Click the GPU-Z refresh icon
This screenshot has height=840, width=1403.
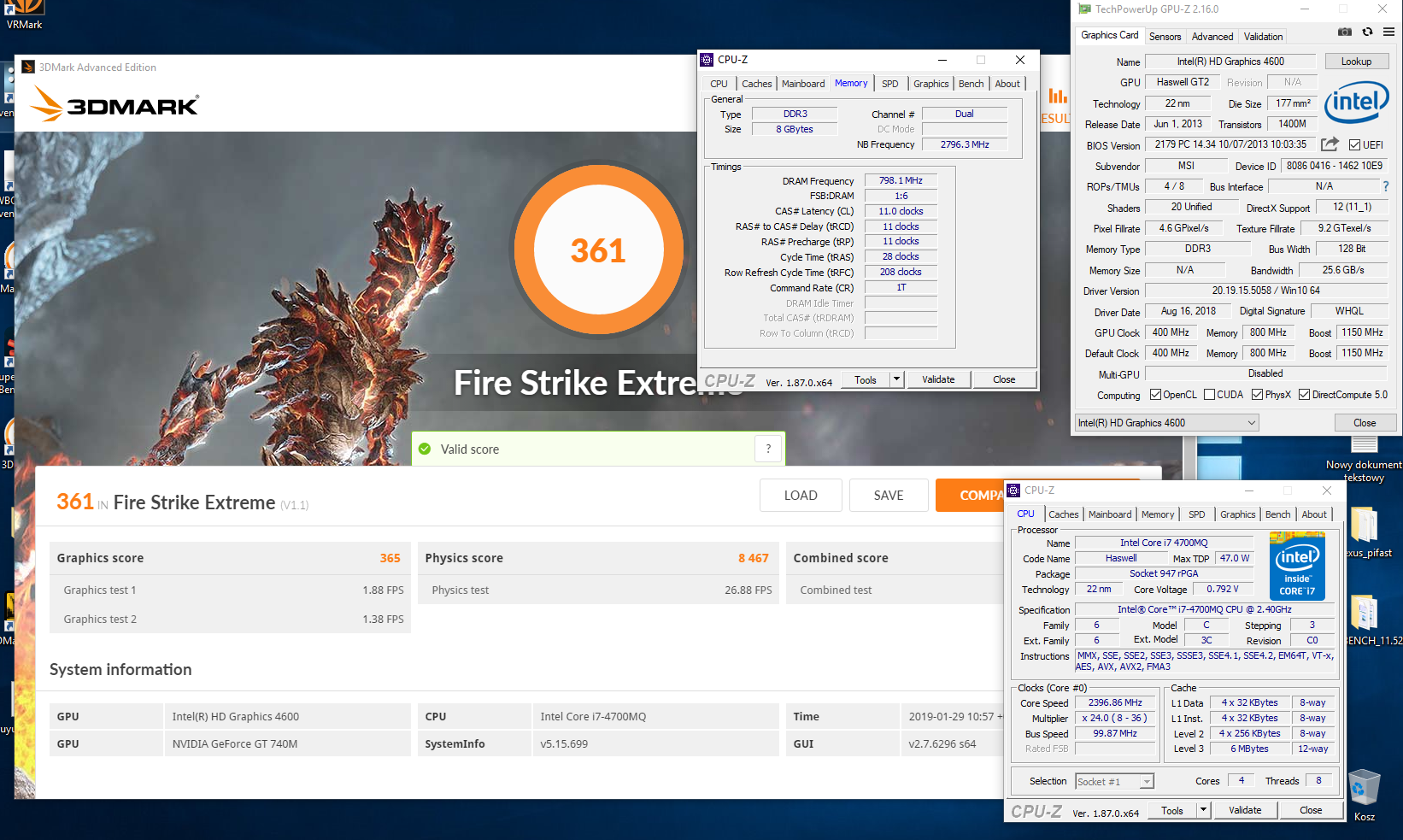(x=1367, y=32)
